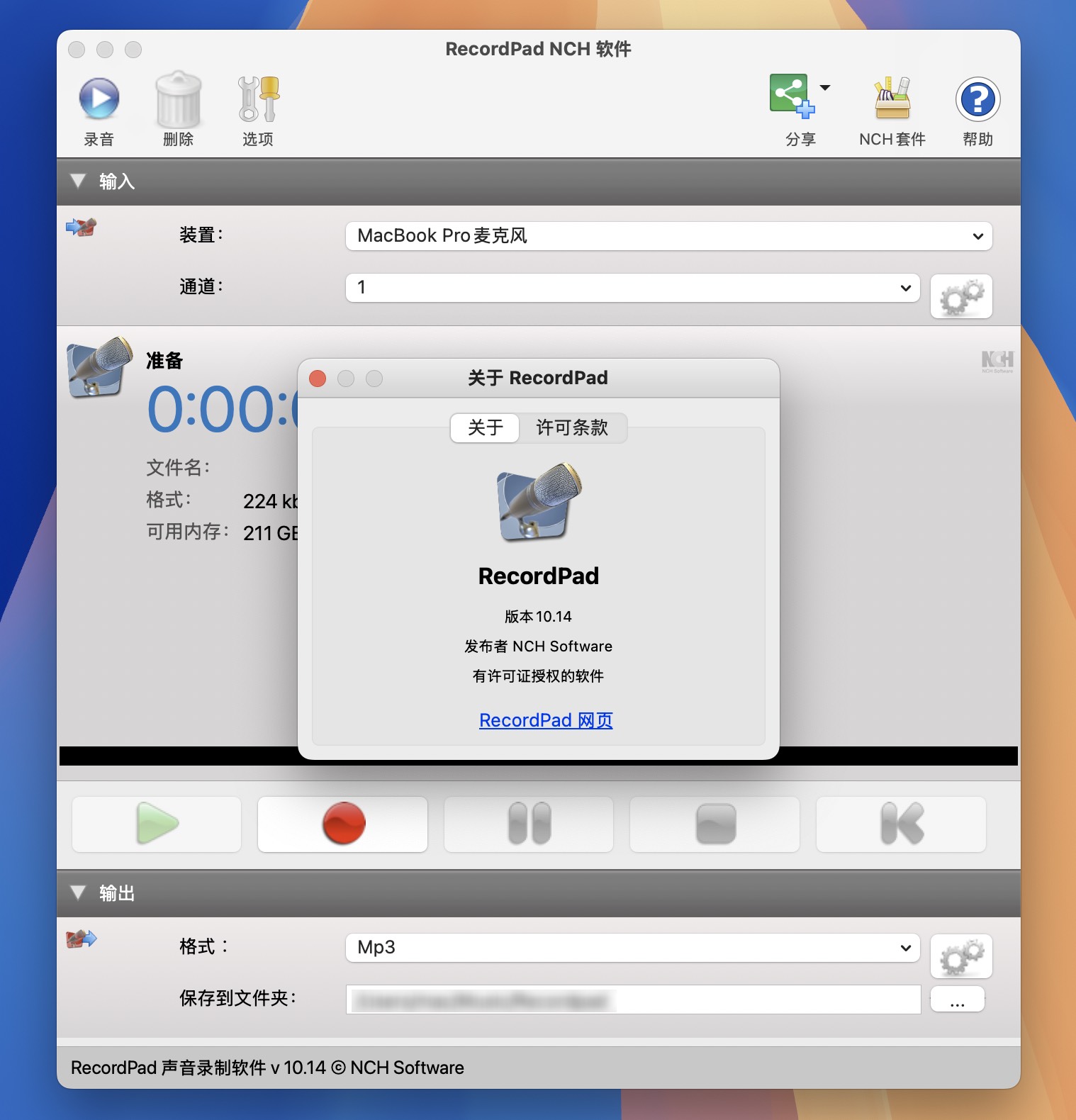Image resolution: width=1076 pixels, height=1120 pixels.
Task: Click the 准备 status label
Action: click(x=164, y=361)
